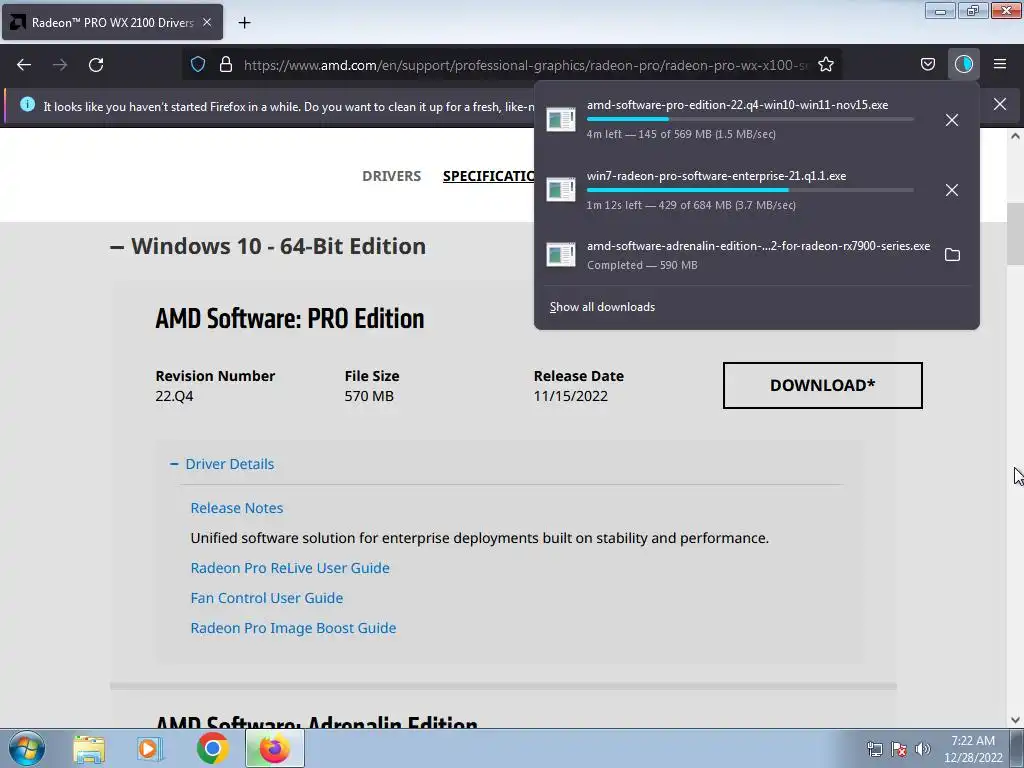
Task: Click the amd-software-adrenalin-edition file name
Action: tap(758, 246)
